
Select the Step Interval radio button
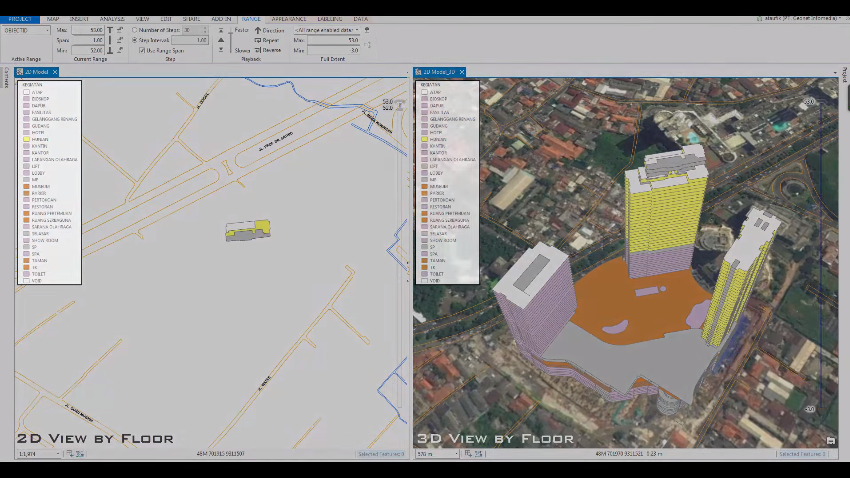[135, 40]
